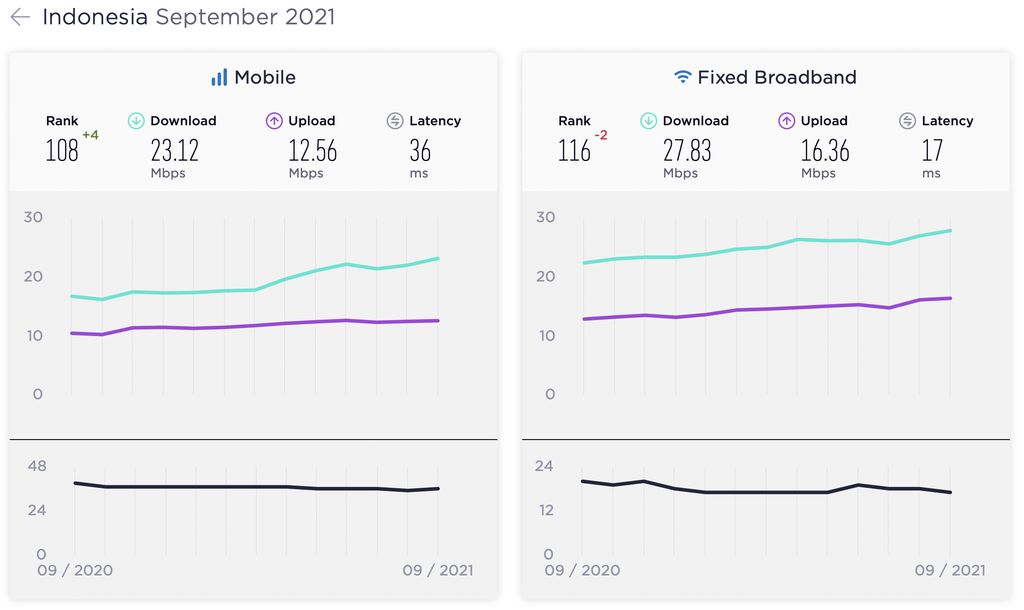
Task: Click the Mobile latency value 36
Action: point(420,151)
